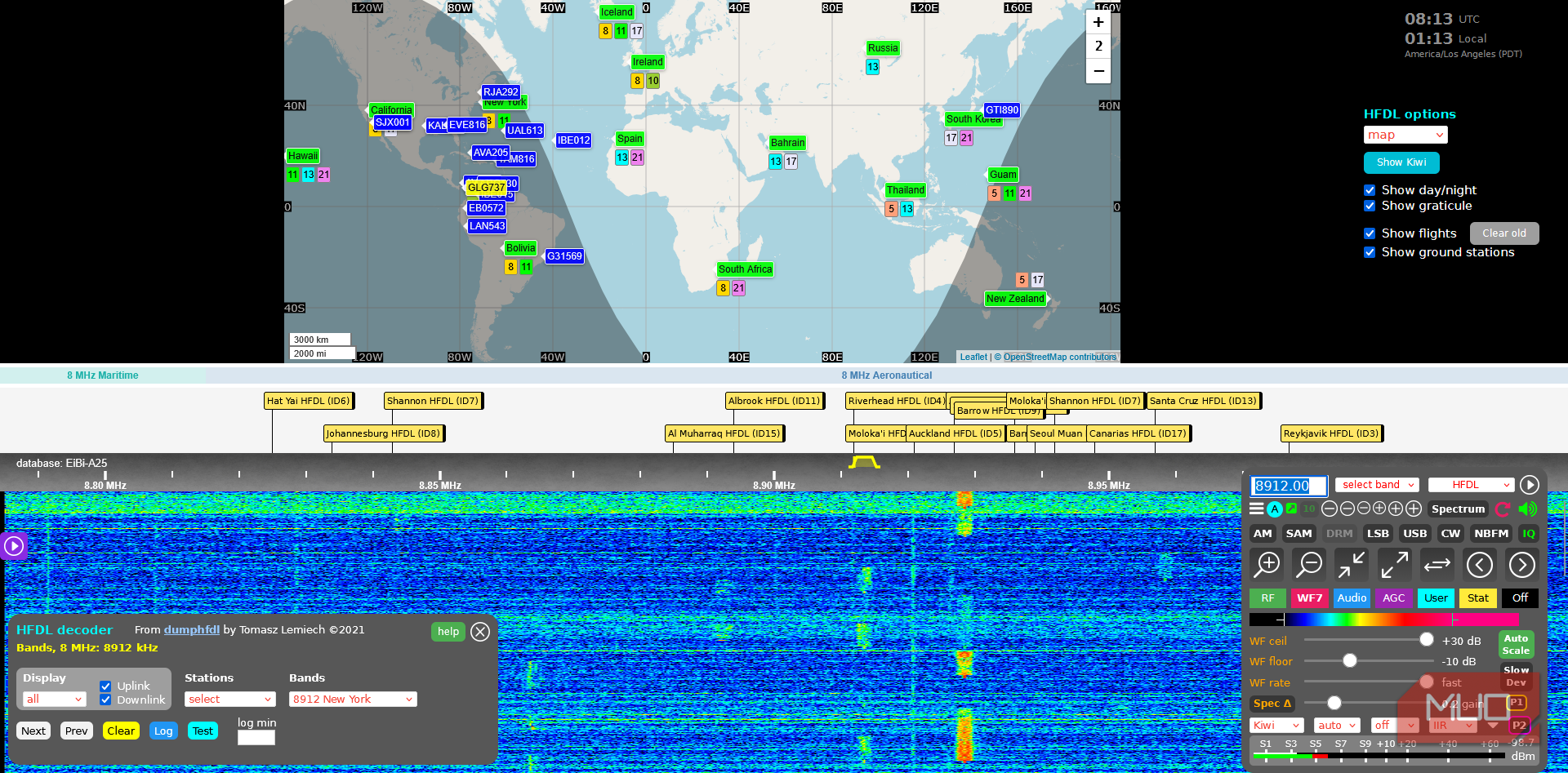Open the hamburger menu in the control panel
1568x773 pixels.
[x=1257, y=508]
